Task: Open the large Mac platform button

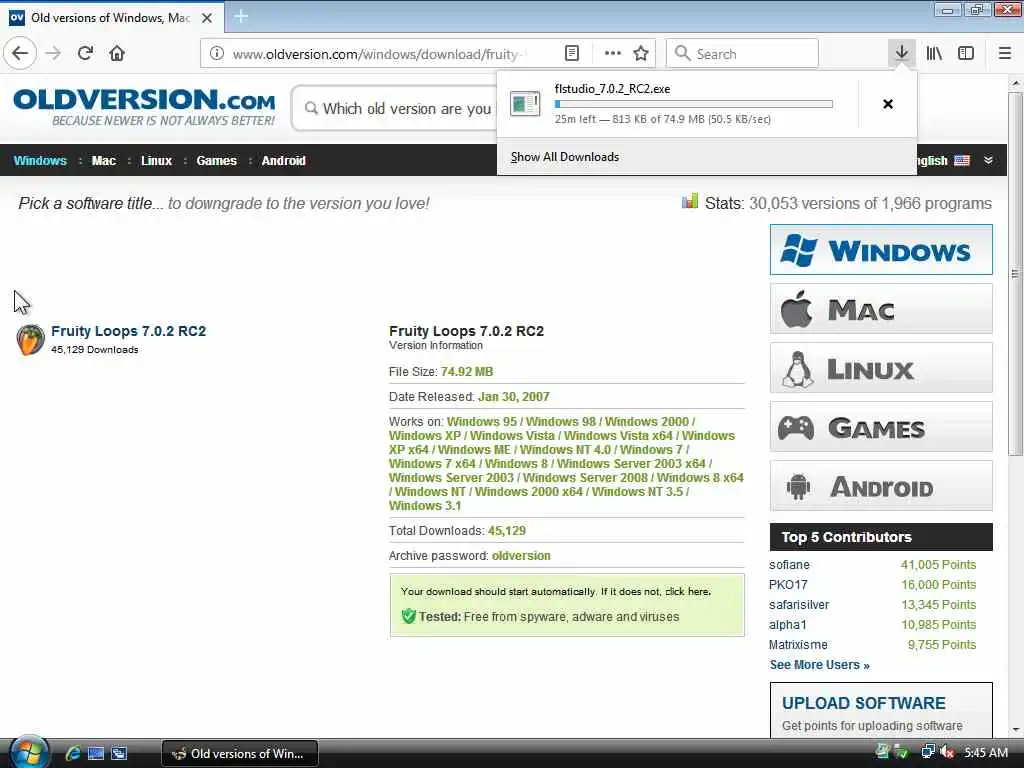Action: [x=881, y=309]
